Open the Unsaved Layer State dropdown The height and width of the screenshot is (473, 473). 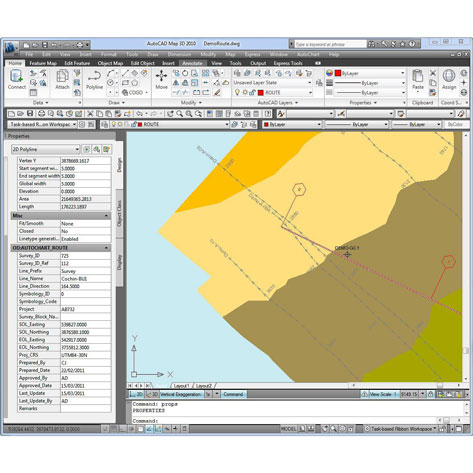[x=272, y=82]
